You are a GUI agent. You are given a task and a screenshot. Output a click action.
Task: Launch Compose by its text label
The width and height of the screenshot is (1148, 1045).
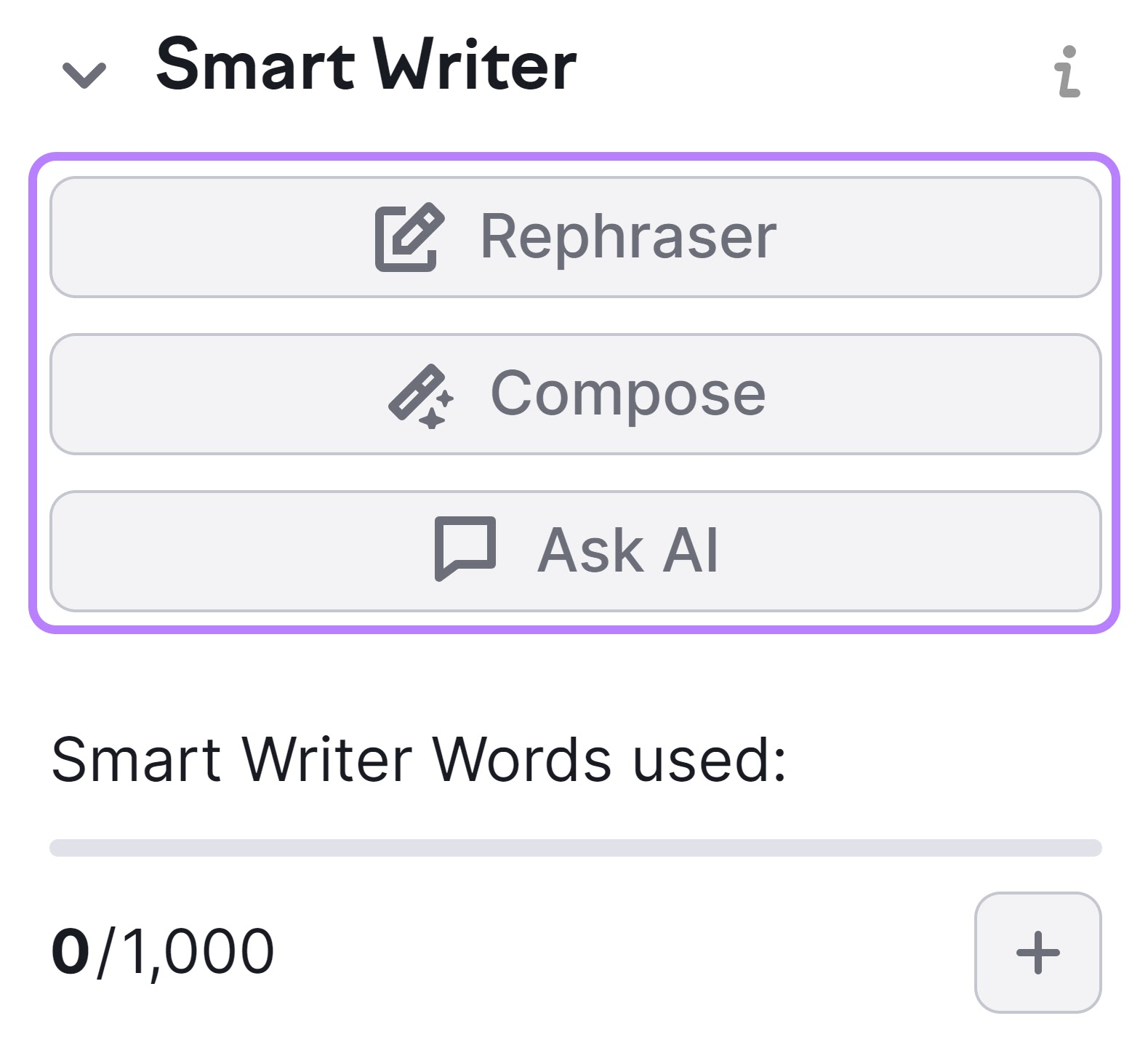tap(628, 394)
